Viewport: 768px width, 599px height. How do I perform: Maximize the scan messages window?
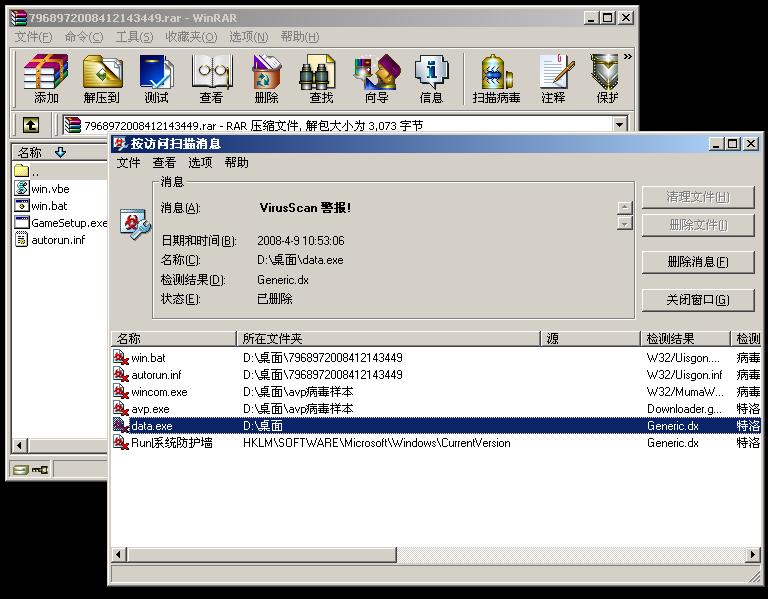733,144
